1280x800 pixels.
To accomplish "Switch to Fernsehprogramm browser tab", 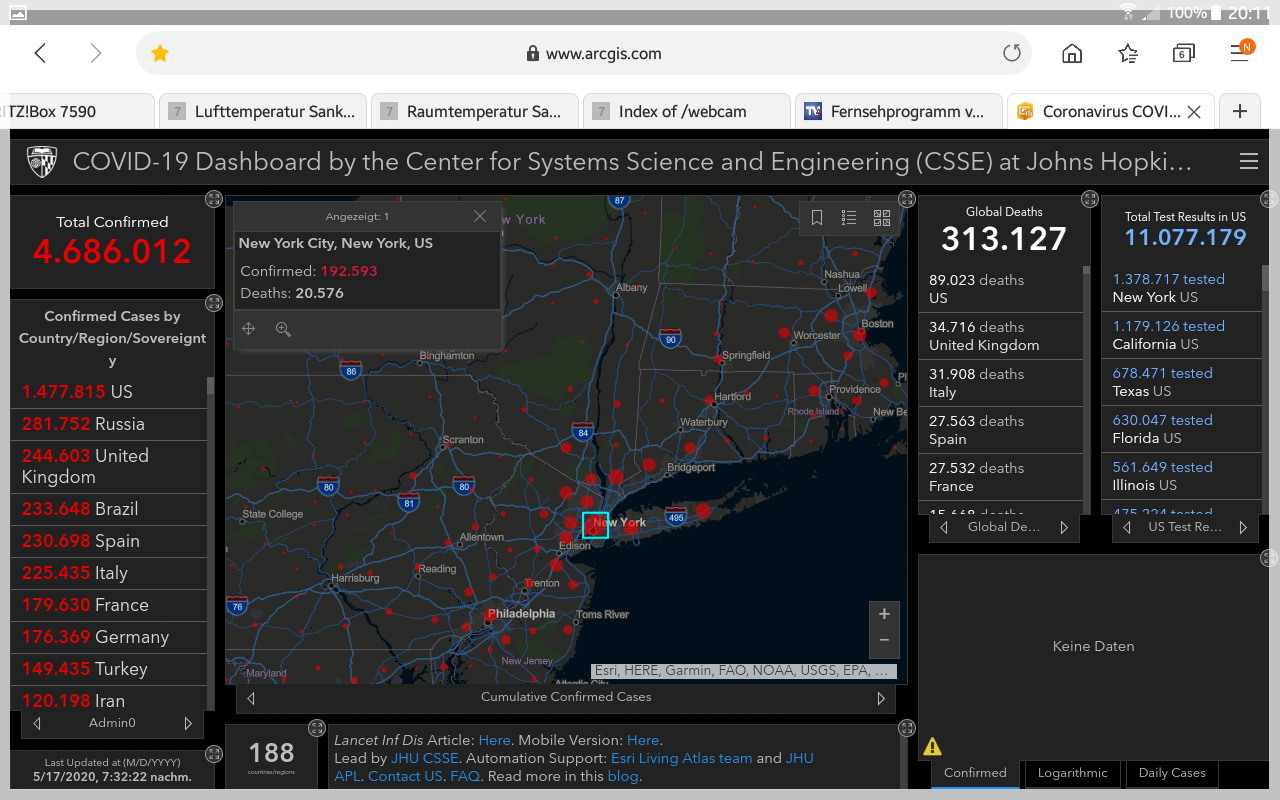I will 898,112.
